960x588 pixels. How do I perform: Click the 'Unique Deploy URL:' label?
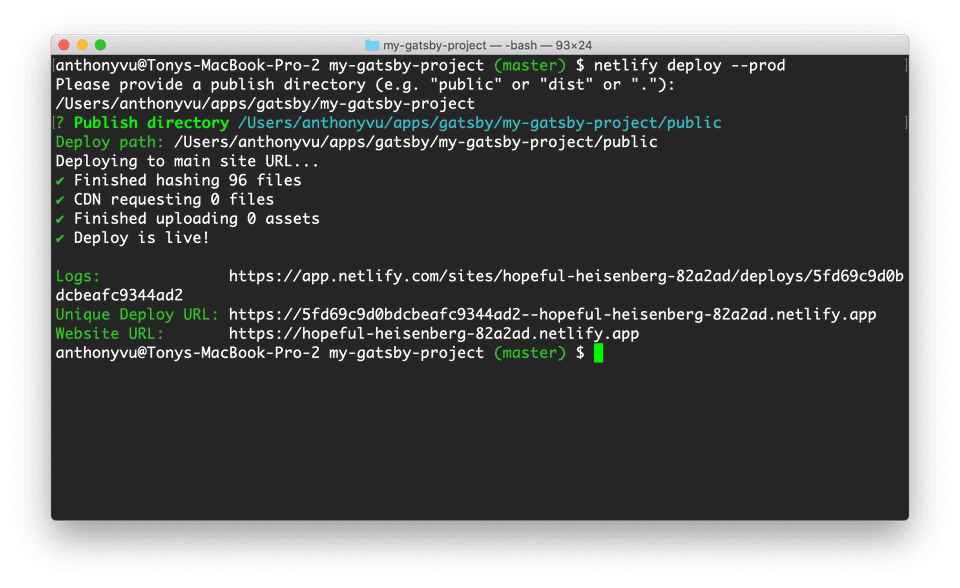(138, 314)
